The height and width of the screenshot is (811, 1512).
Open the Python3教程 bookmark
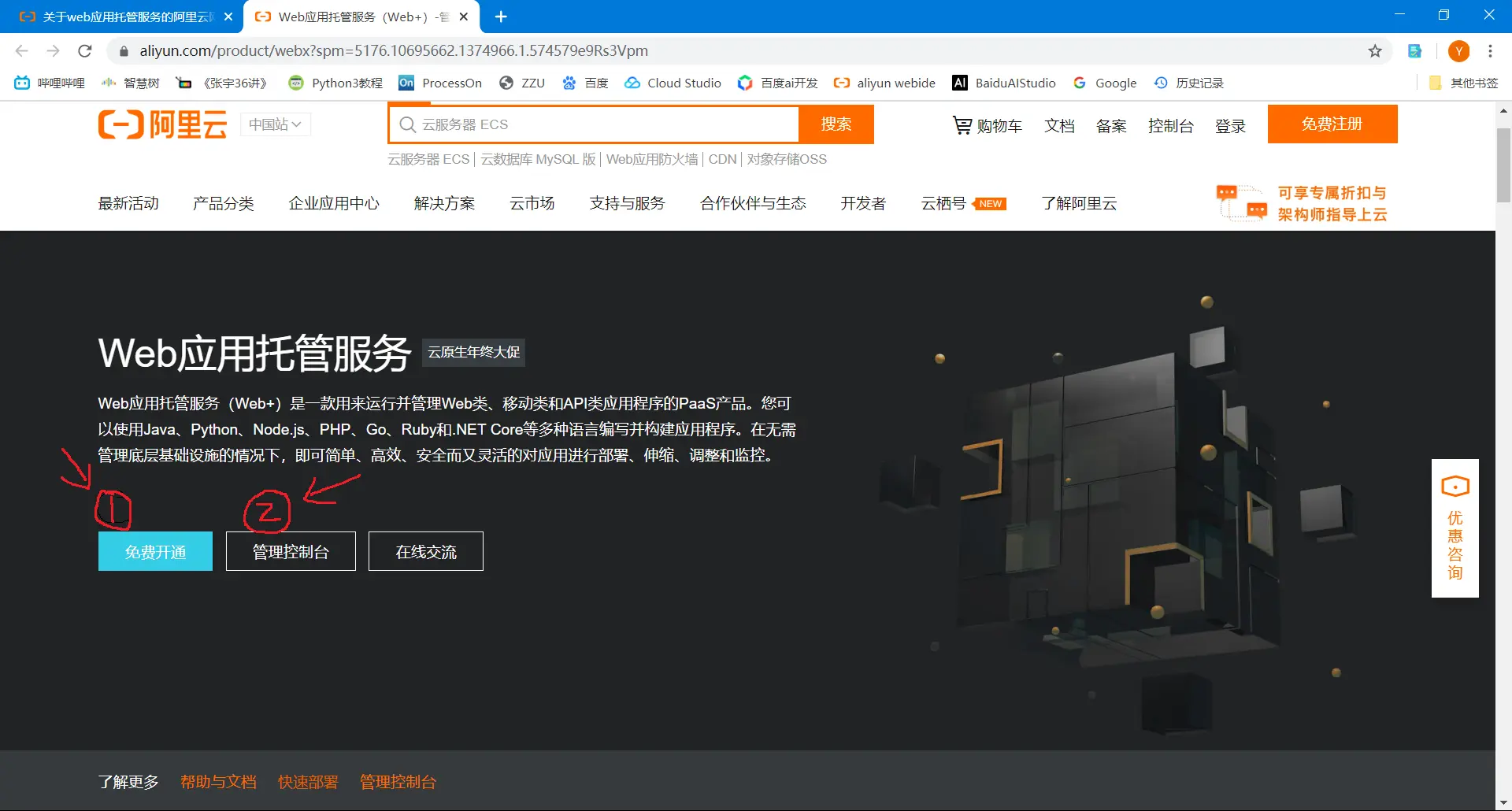point(335,83)
